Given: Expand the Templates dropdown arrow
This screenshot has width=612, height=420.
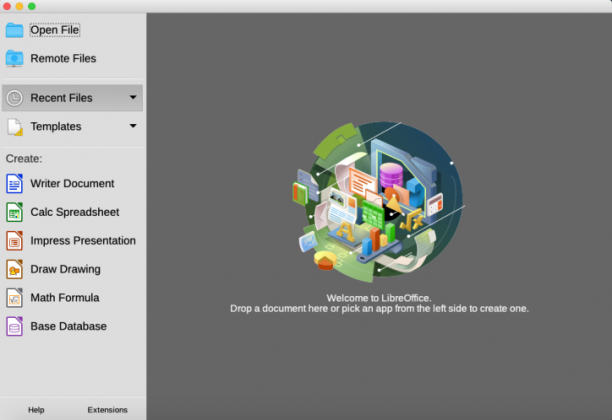Looking at the screenshot, I should pos(133,126).
